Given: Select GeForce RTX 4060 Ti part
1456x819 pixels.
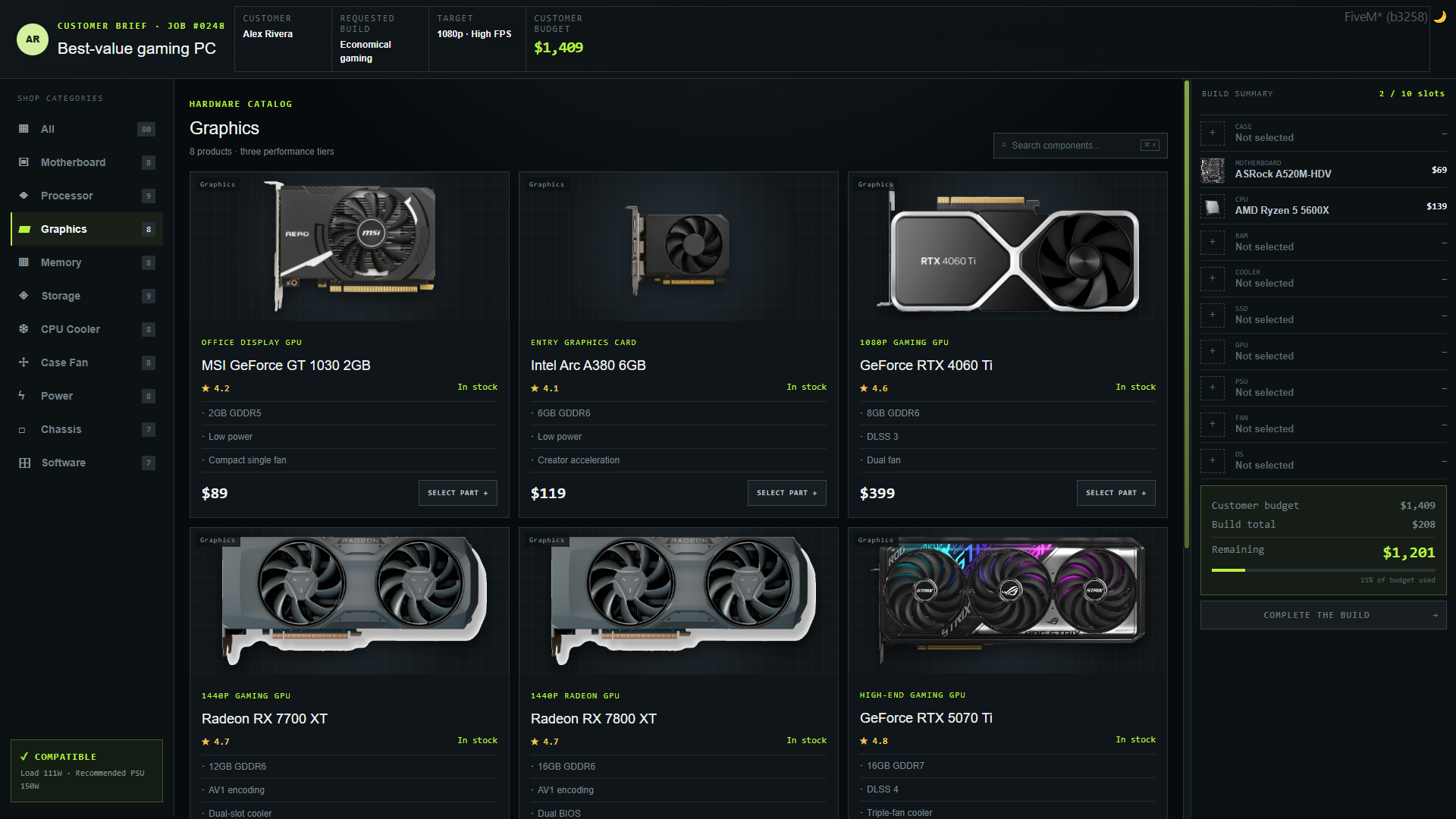Looking at the screenshot, I should (x=1116, y=493).
